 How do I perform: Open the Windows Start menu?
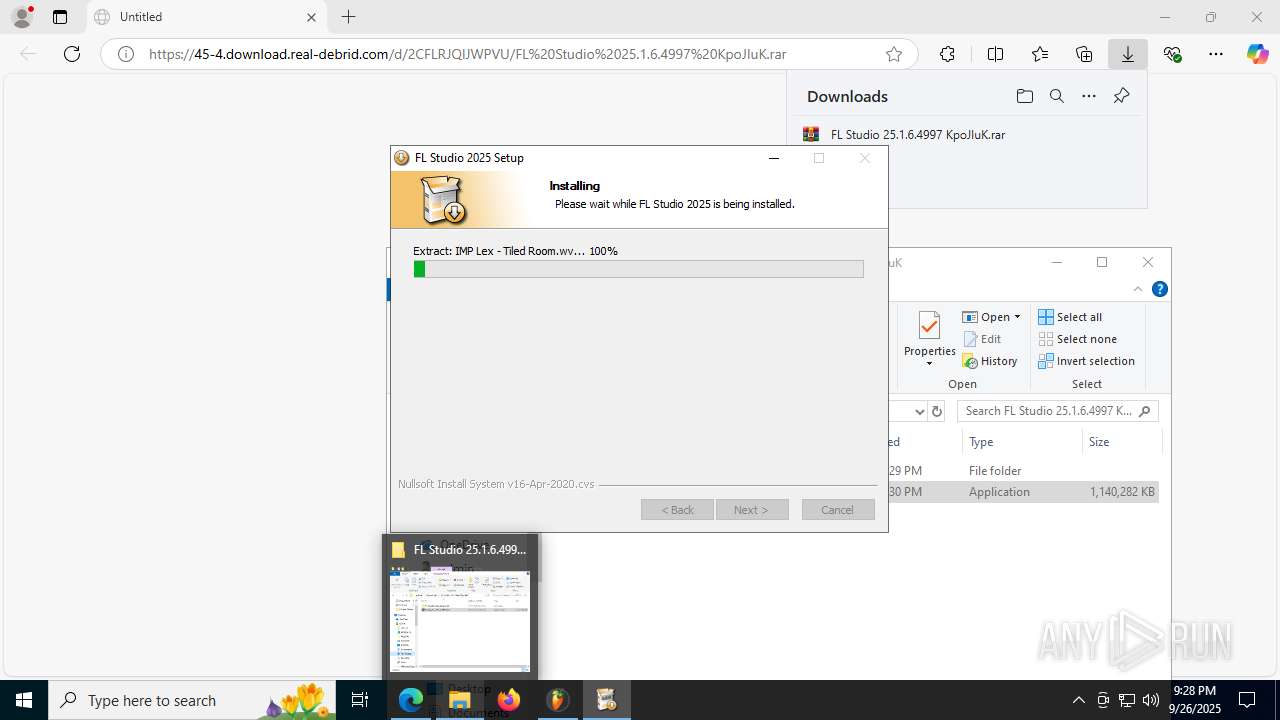coord(24,700)
